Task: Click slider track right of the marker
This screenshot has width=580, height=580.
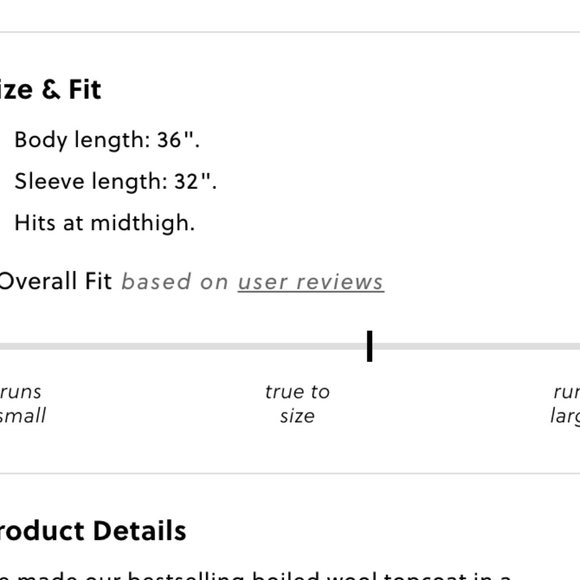Action: 476,347
